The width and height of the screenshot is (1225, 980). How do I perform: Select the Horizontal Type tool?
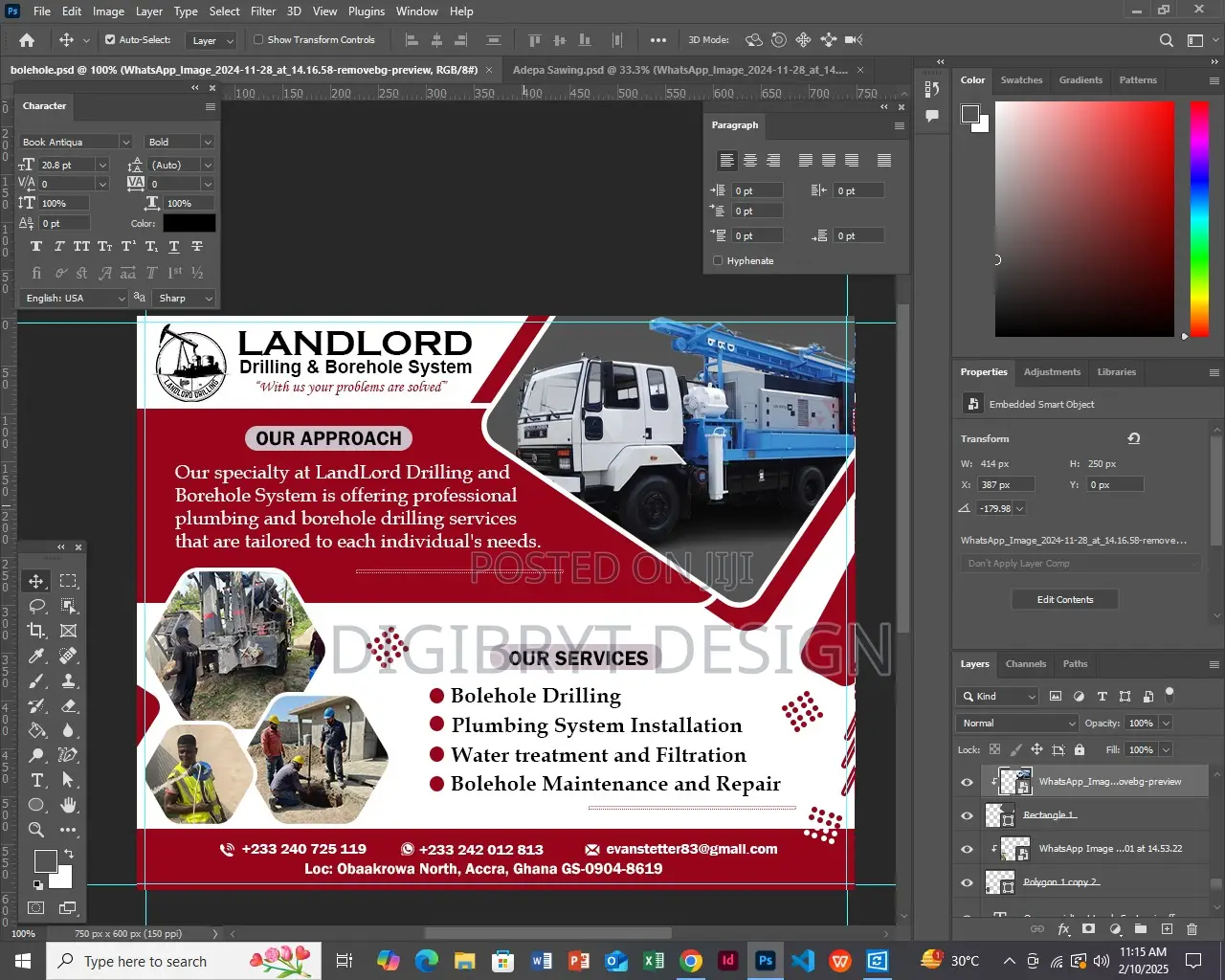[36, 780]
